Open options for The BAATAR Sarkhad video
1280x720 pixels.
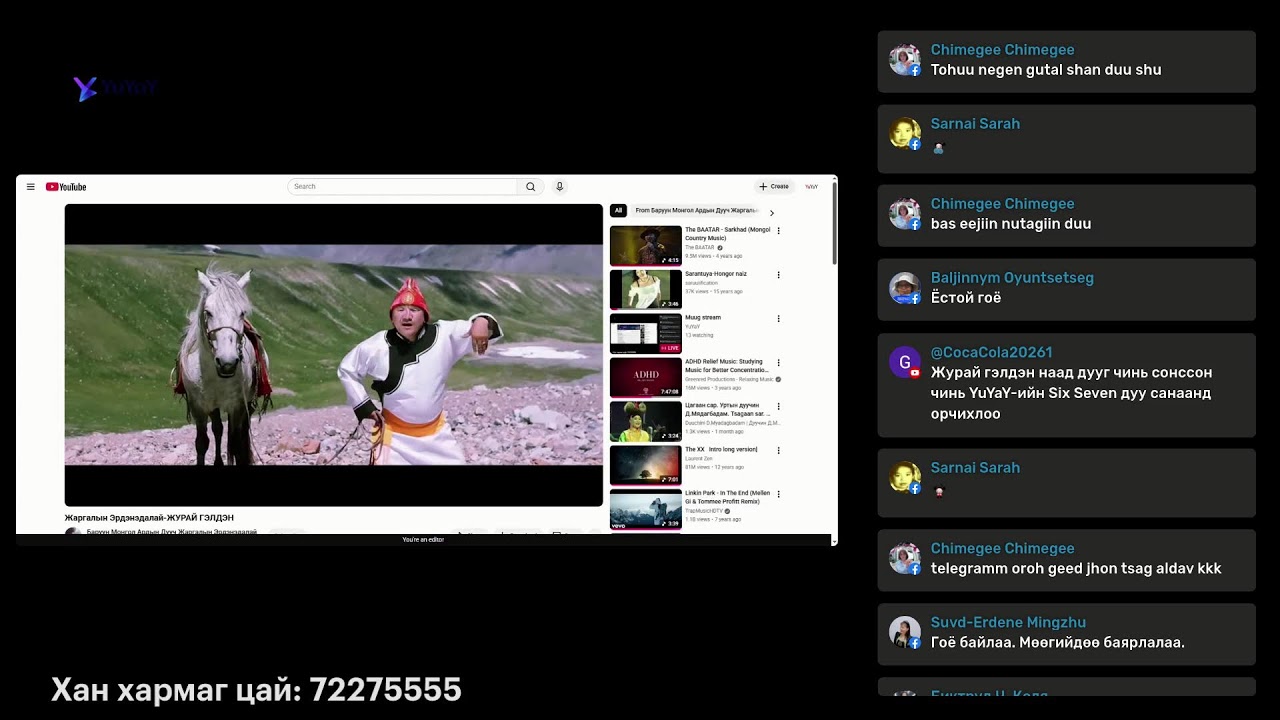[x=779, y=231]
